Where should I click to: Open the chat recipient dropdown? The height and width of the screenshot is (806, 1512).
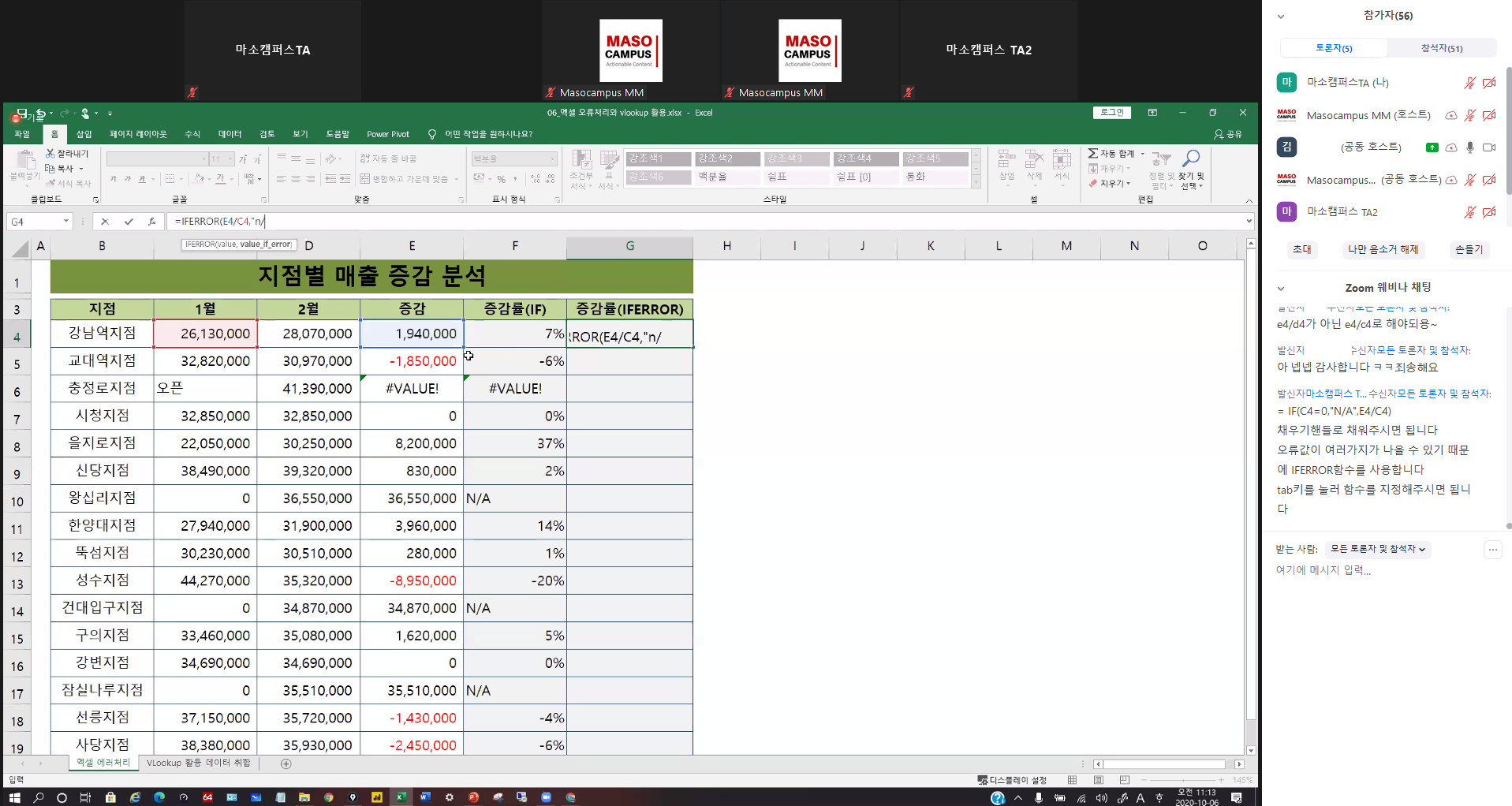click(1377, 549)
